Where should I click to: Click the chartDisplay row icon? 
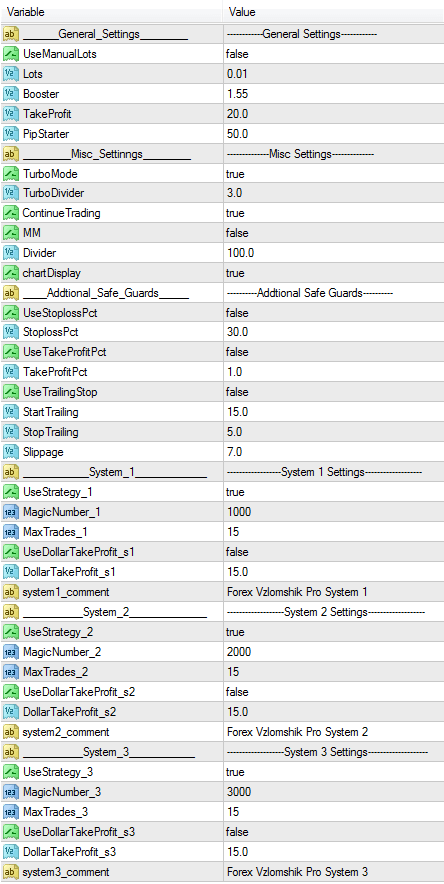tap(11, 273)
